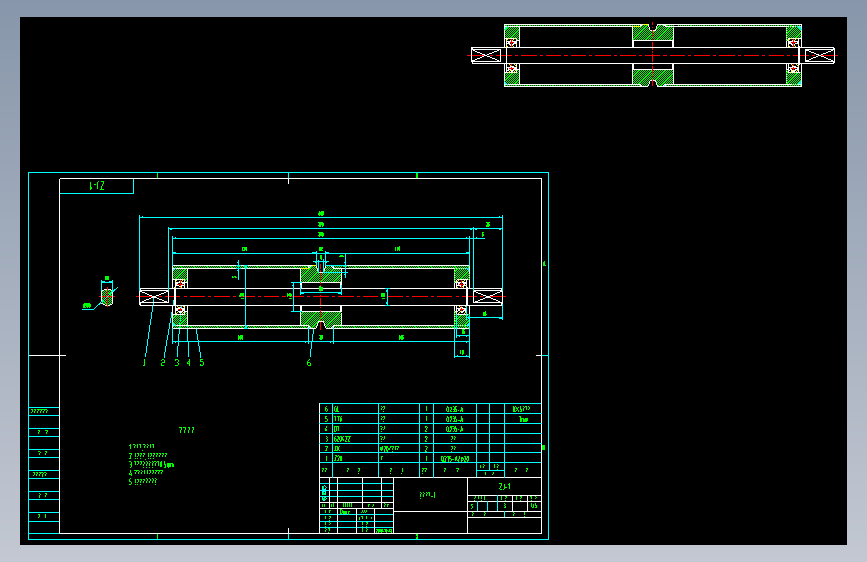
Task: Click the '????' heading above the numbered notes
Action: tap(187, 430)
